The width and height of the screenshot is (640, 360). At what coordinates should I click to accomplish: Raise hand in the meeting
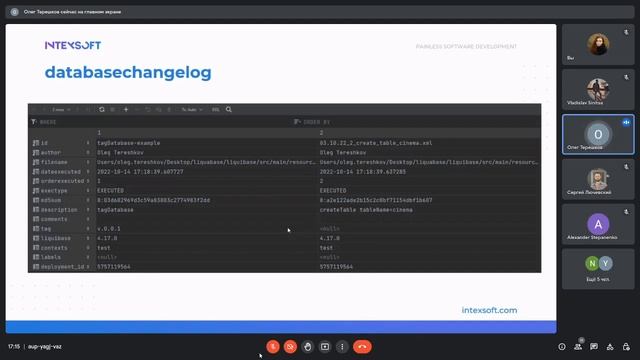[x=308, y=347]
